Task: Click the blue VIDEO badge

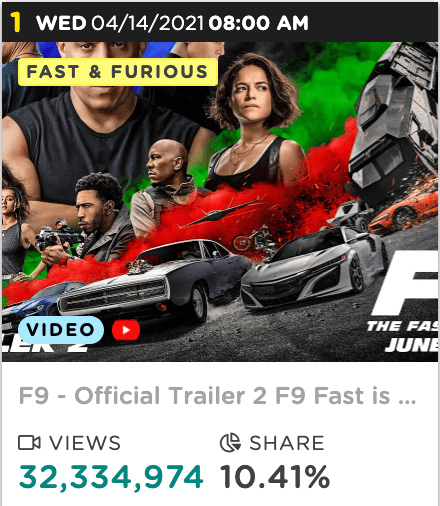Action: click(x=61, y=330)
